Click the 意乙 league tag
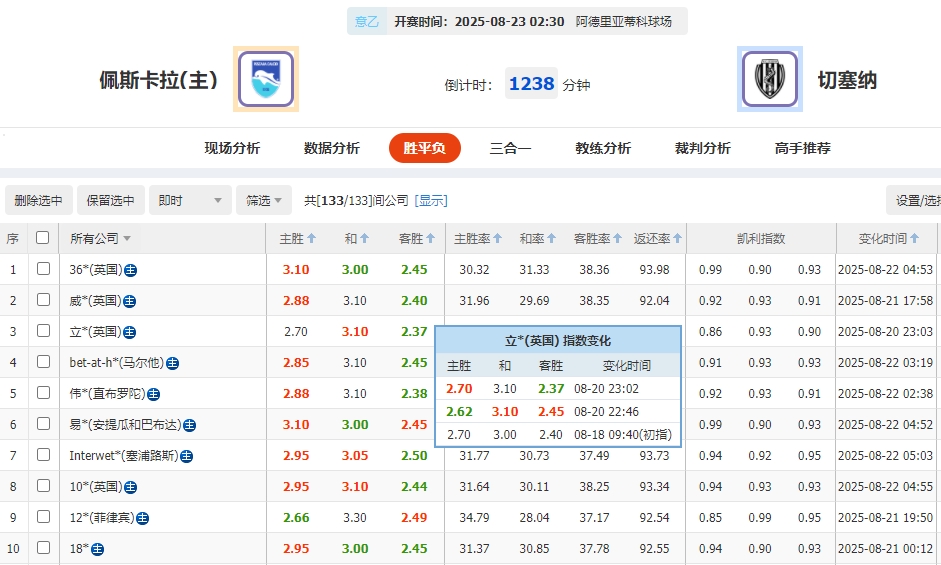This screenshot has height=565, width=941. 367,21
